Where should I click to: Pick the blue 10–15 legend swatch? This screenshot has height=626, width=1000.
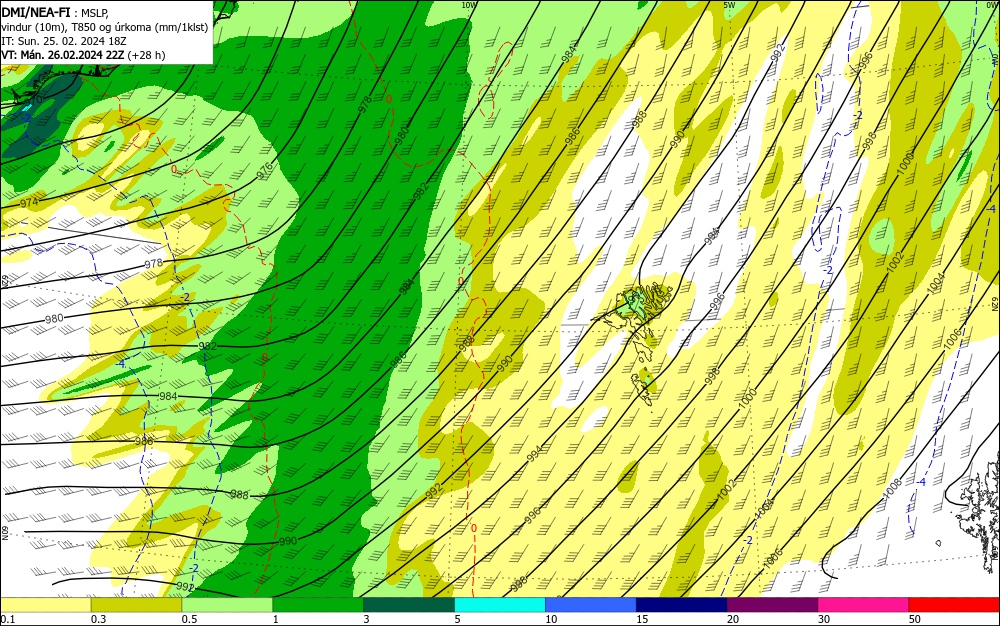(x=591, y=605)
